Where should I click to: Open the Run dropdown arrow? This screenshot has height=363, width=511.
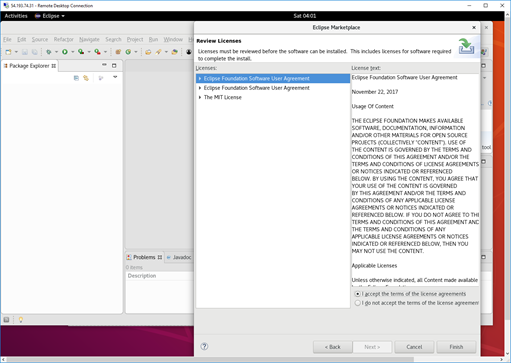pyautogui.click(x=72, y=52)
